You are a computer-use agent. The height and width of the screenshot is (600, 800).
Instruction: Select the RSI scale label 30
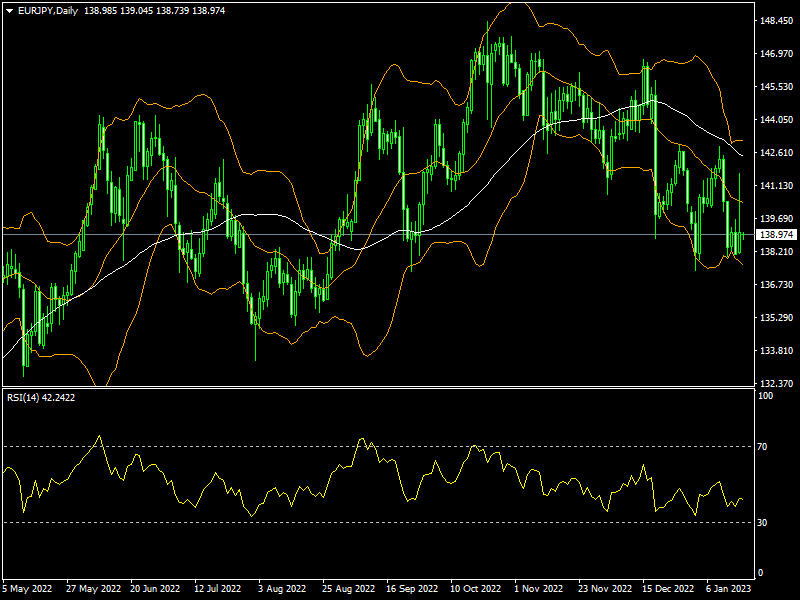click(x=762, y=522)
